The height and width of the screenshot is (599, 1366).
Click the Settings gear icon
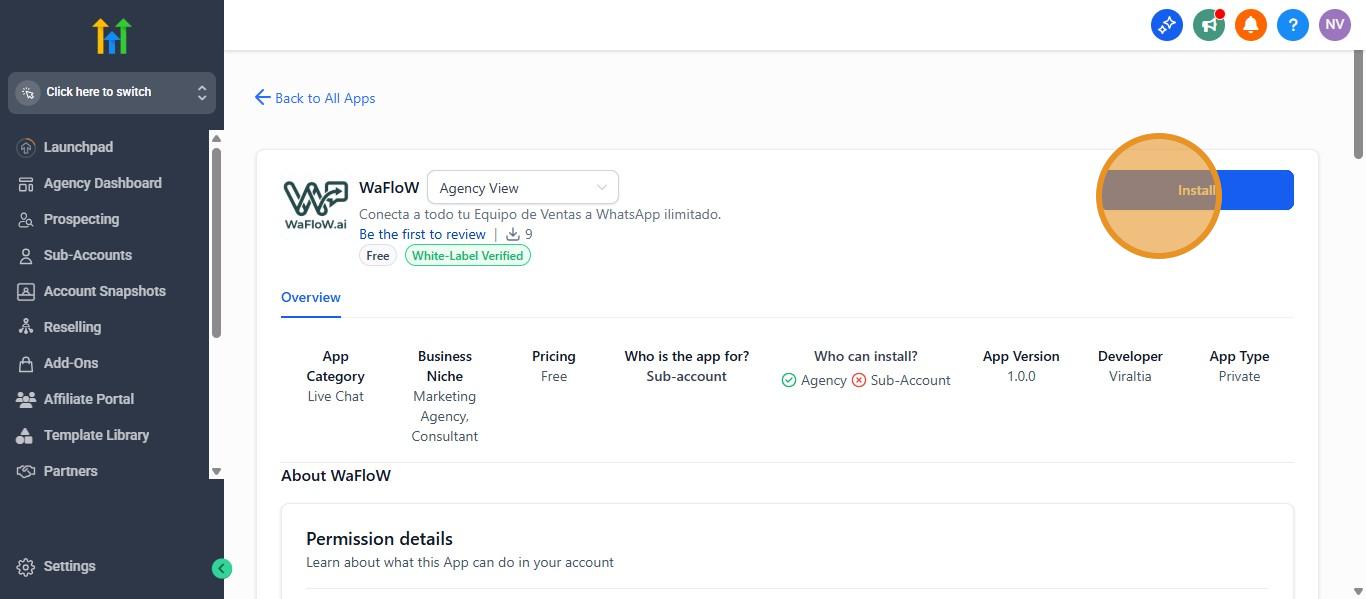(x=26, y=567)
